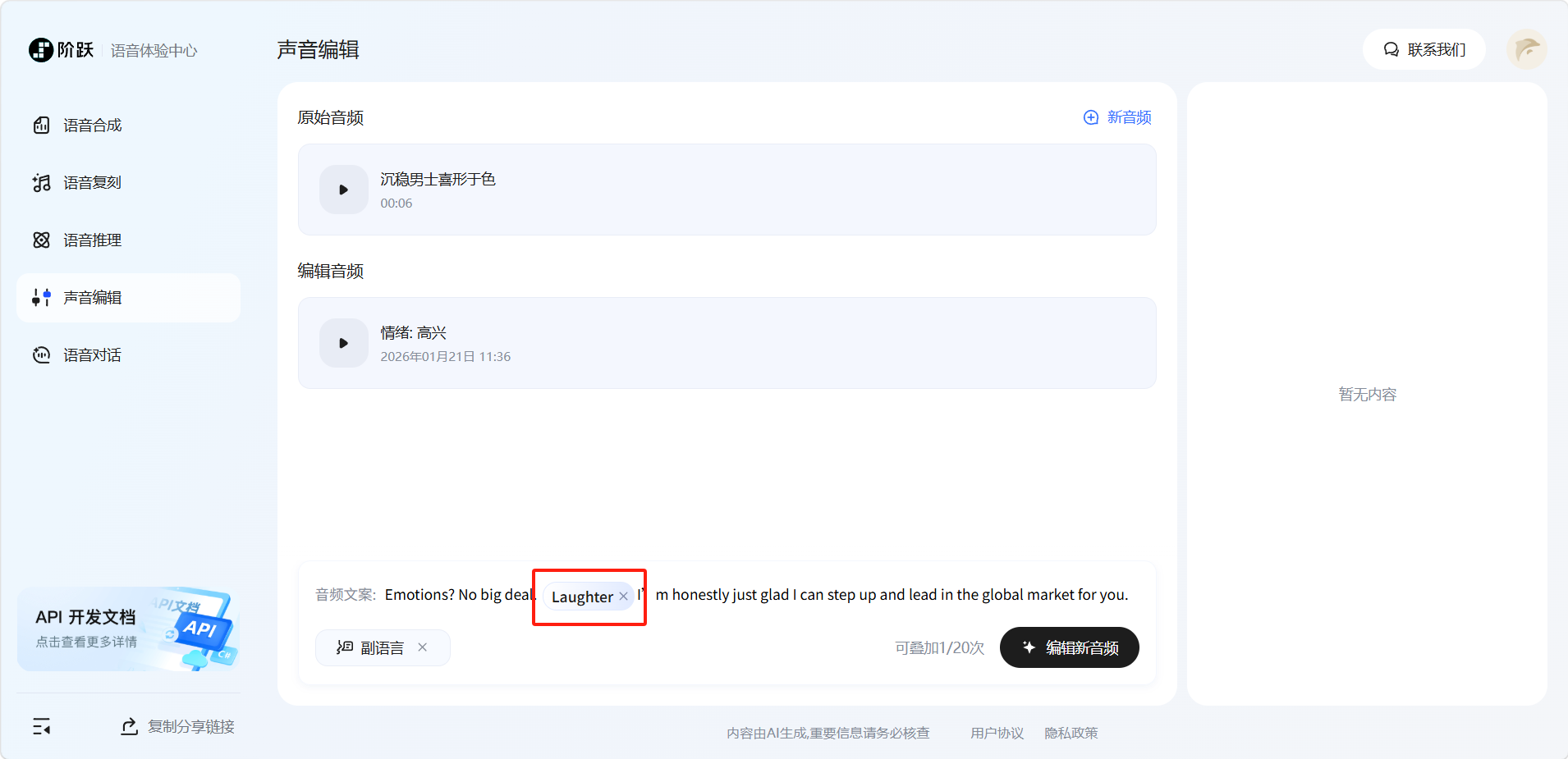The image size is (1568, 759).
Task: Click the 语音推理 sidebar icon
Action: [41, 240]
